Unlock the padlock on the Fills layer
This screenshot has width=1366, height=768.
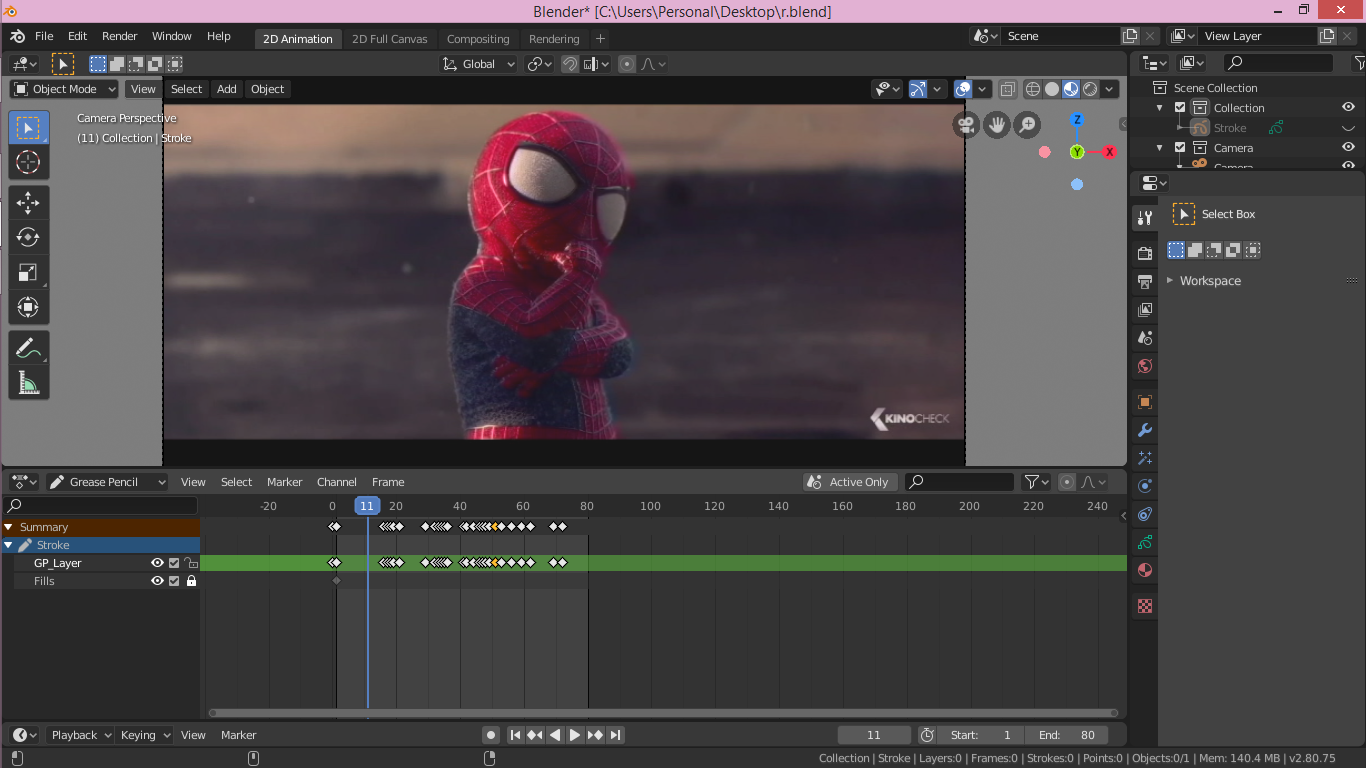pyautogui.click(x=191, y=580)
